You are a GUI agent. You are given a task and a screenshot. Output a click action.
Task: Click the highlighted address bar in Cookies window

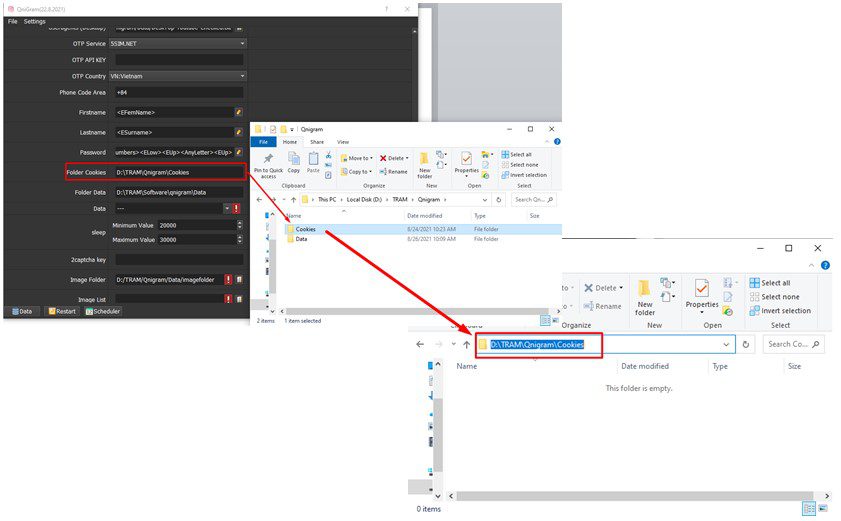click(x=604, y=344)
